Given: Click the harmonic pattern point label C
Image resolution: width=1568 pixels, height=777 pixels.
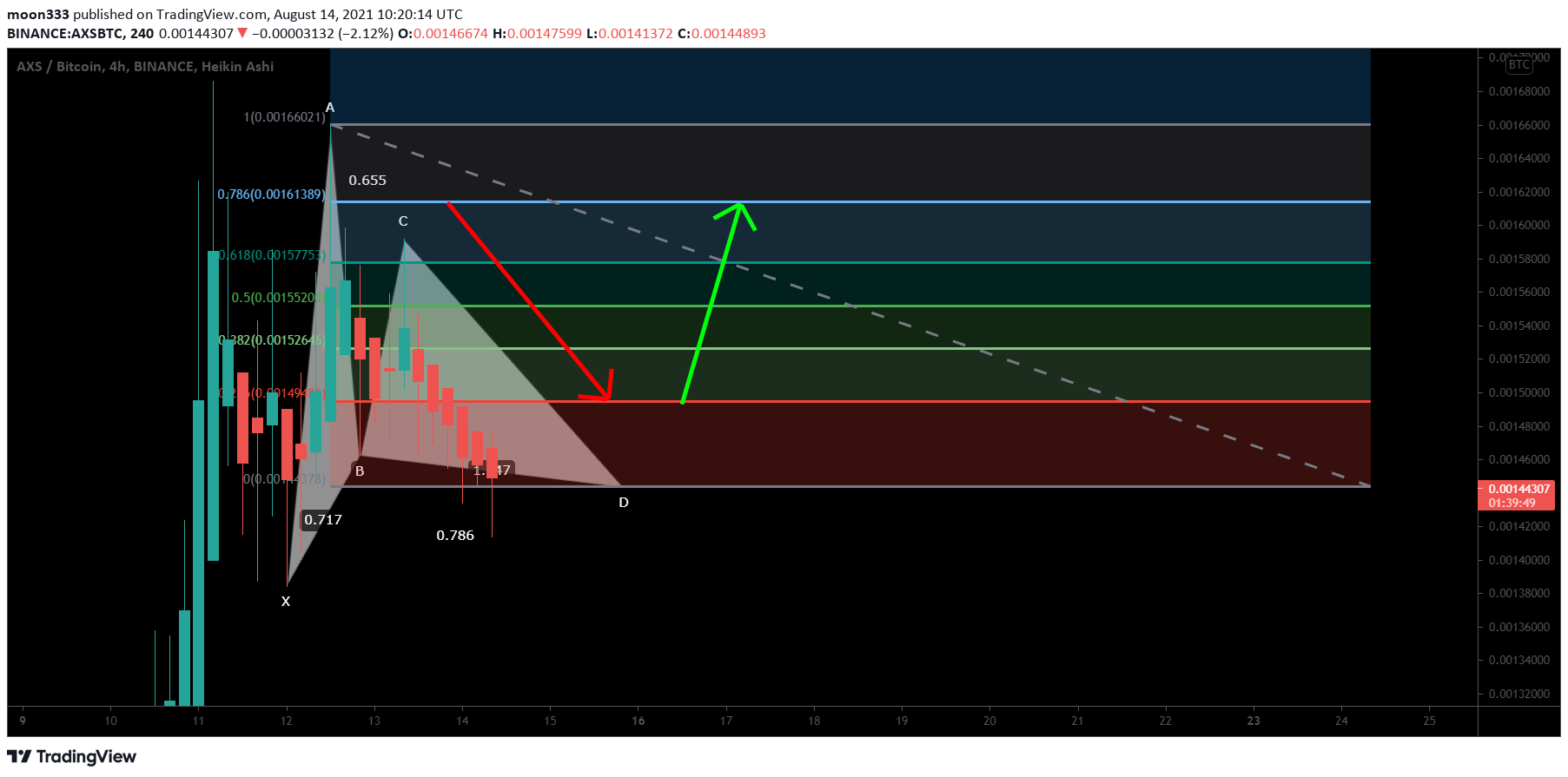Looking at the screenshot, I should (x=403, y=221).
